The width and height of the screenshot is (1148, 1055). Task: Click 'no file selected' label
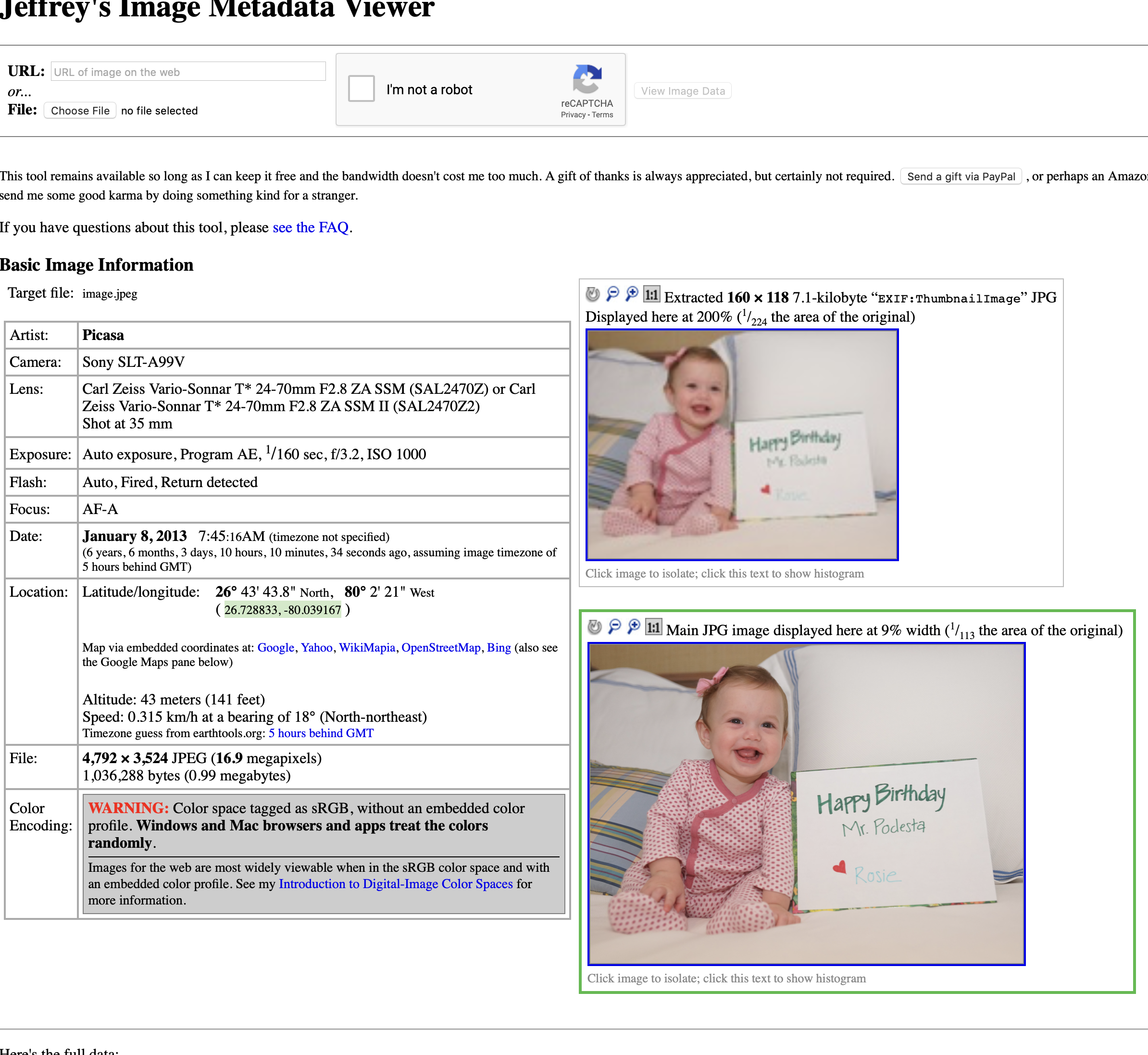click(x=159, y=111)
